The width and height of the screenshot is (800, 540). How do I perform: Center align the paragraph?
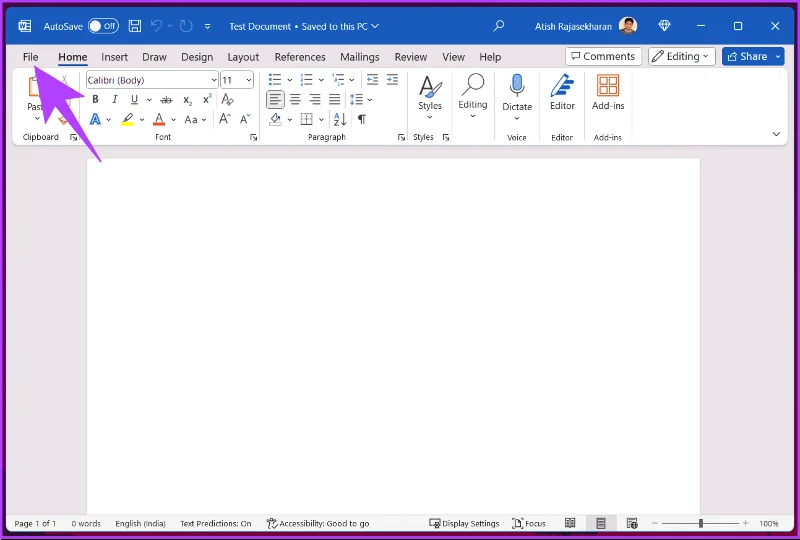[295, 100]
